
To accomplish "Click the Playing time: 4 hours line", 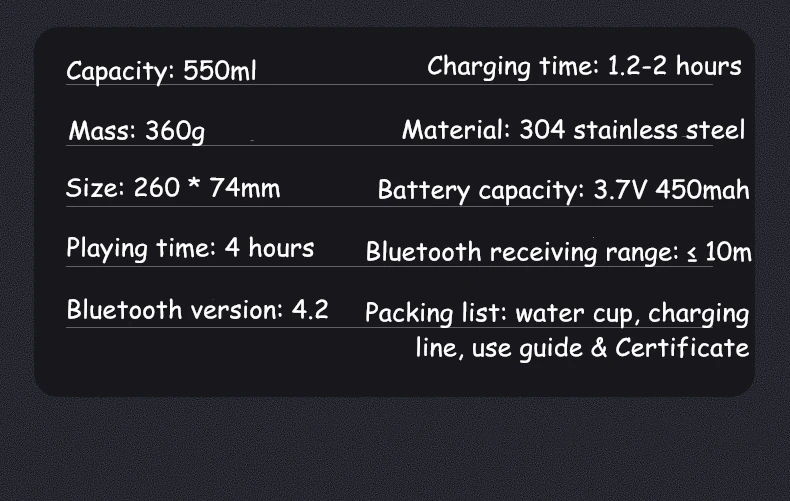I will pyautogui.click(x=190, y=248).
